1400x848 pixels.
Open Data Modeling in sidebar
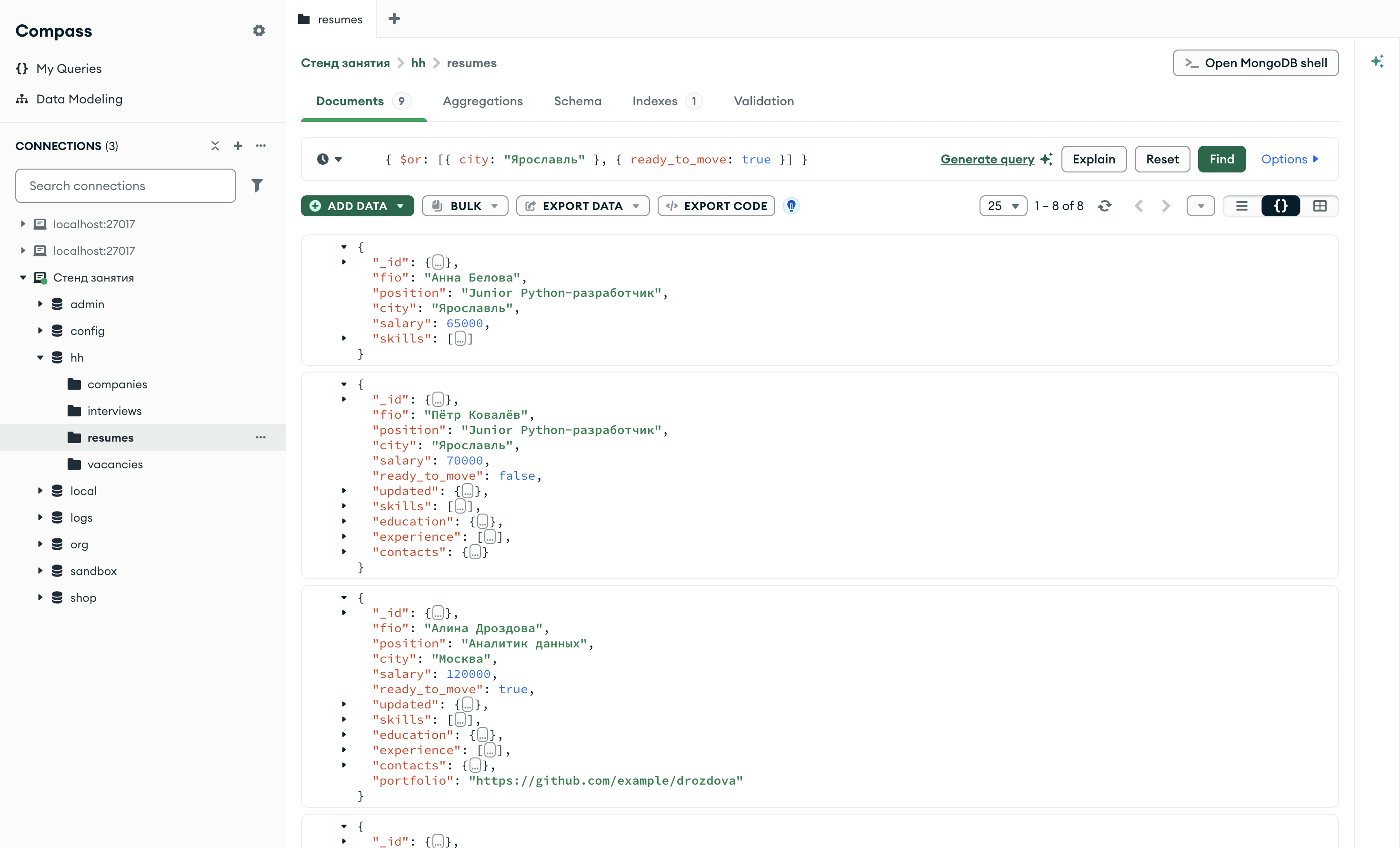(x=69, y=99)
